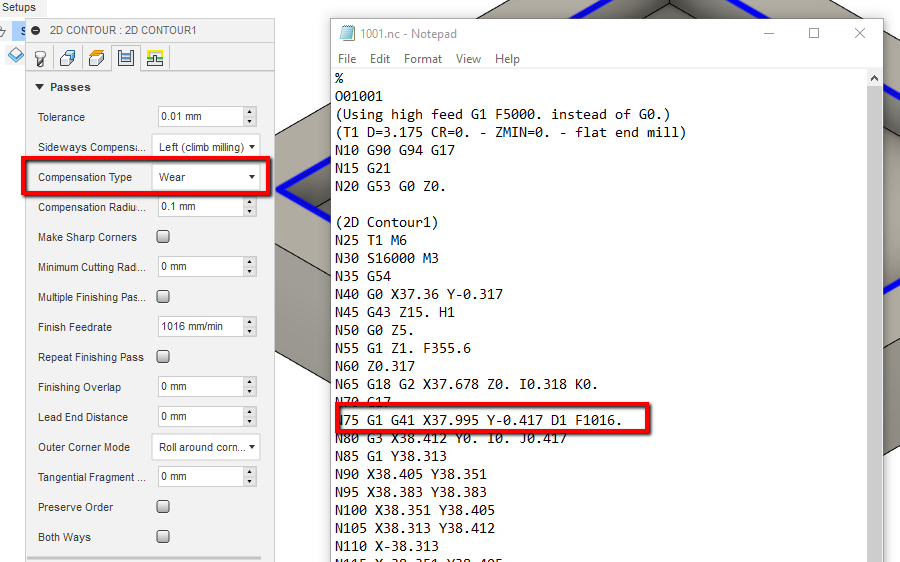Click the N55 G1 Z1. F355.6 line
900x562 pixels.
403,348
